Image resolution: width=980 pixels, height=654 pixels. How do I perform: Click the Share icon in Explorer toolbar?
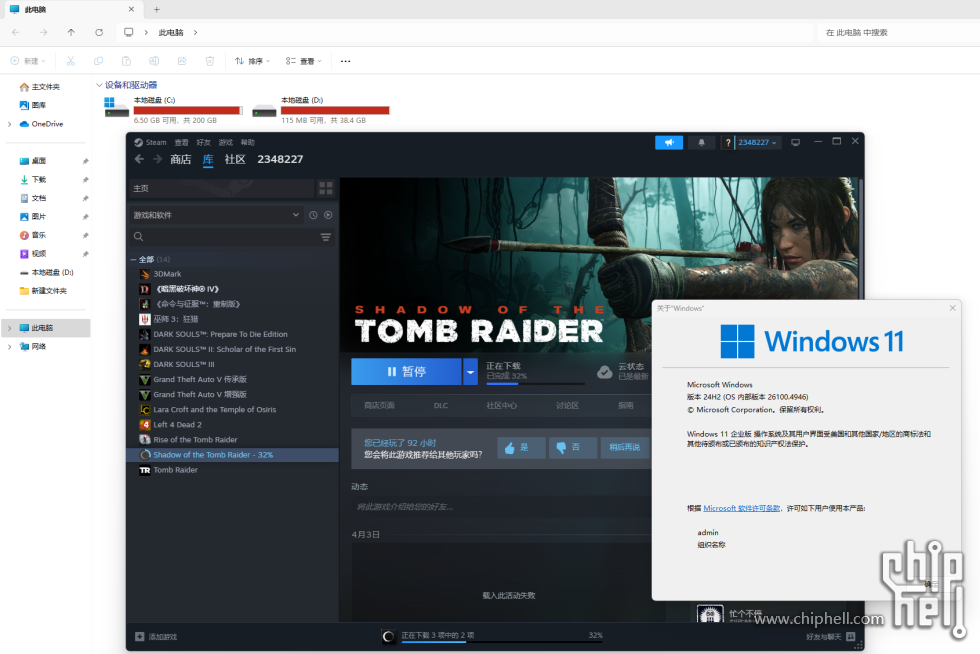click(x=182, y=61)
